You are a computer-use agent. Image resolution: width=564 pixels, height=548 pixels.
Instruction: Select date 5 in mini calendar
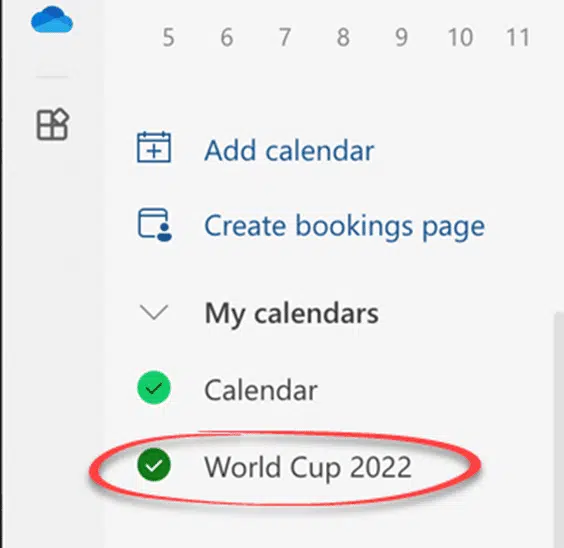click(169, 37)
